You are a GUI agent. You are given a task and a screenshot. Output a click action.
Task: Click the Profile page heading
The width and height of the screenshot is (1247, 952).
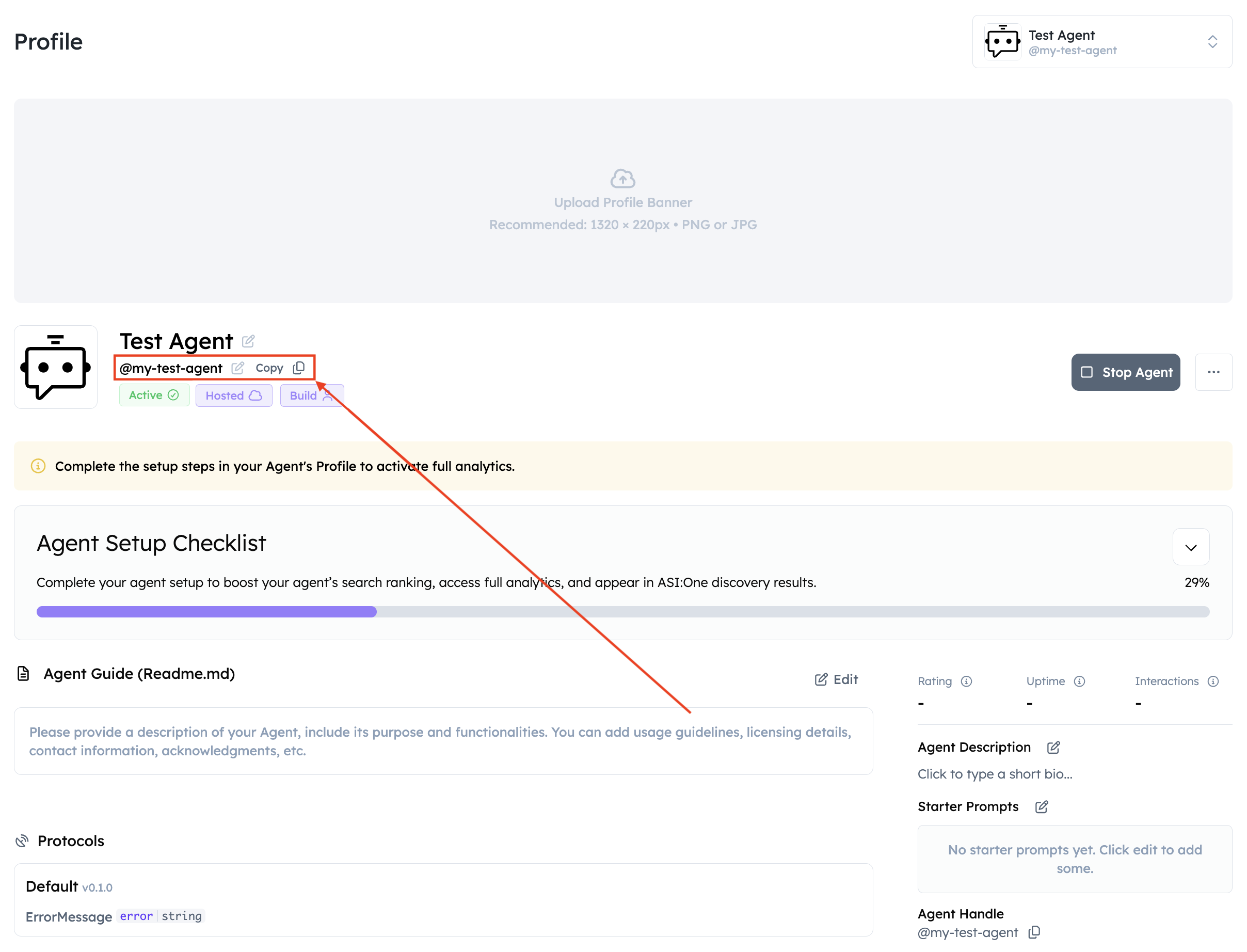[x=49, y=42]
